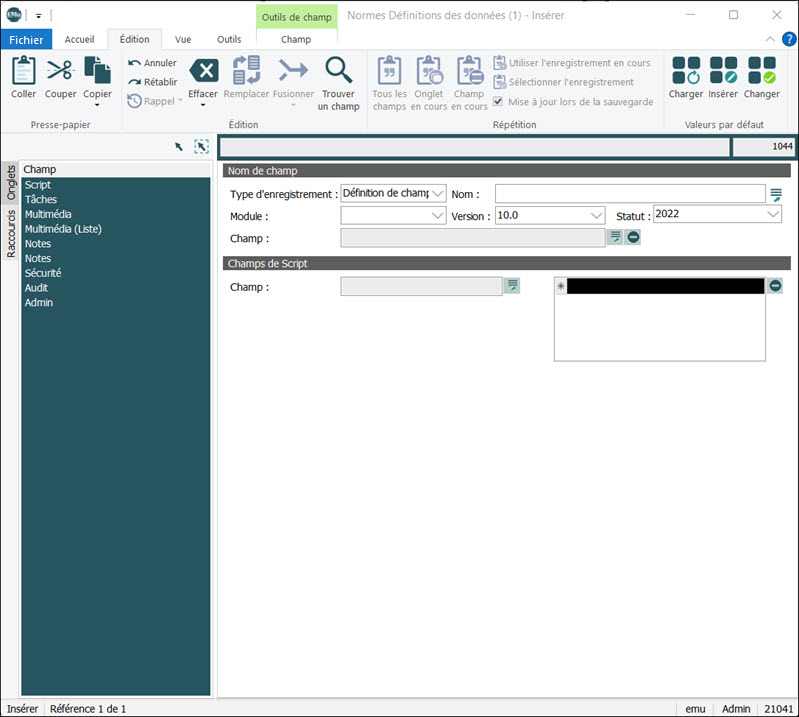The width and height of the screenshot is (799, 717).
Task: Click Référence 1 de 1 status text
Action: 88,709
